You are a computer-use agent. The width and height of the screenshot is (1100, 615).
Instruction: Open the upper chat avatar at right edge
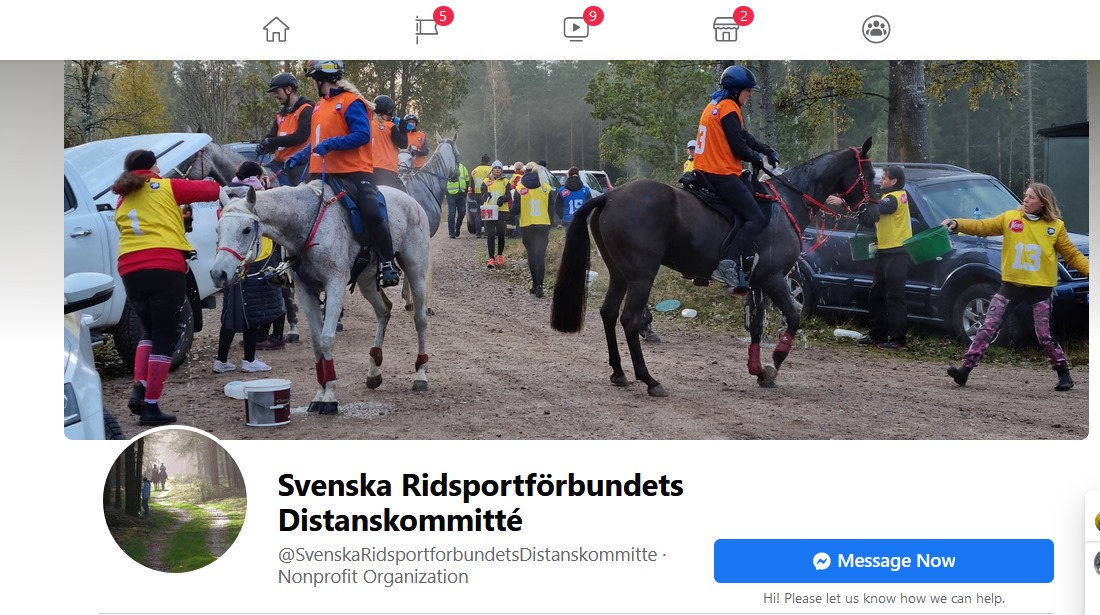pyautogui.click(x=1096, y=521)
